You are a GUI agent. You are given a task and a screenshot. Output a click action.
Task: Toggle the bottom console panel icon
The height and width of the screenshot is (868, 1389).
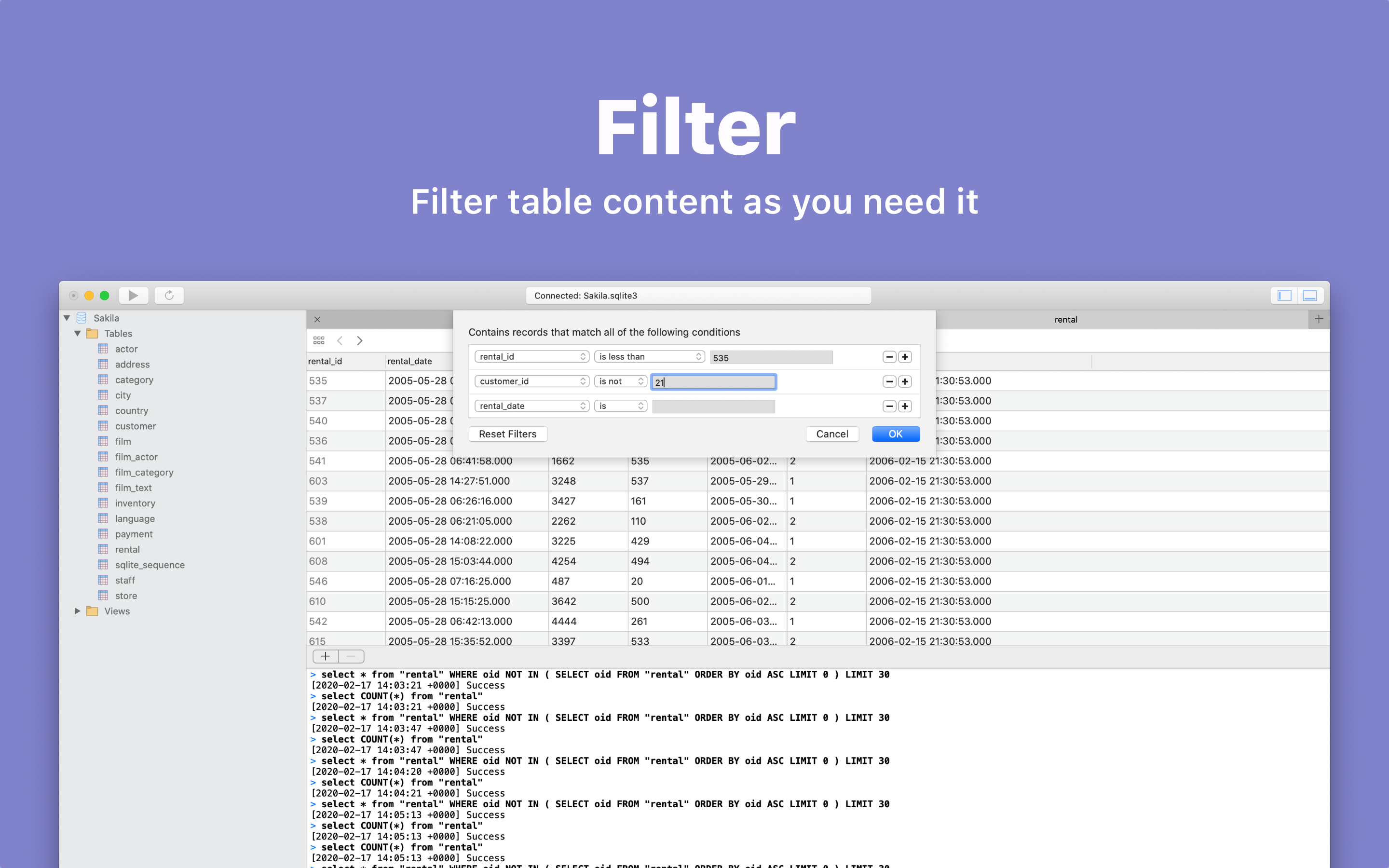pos(1310,295)
